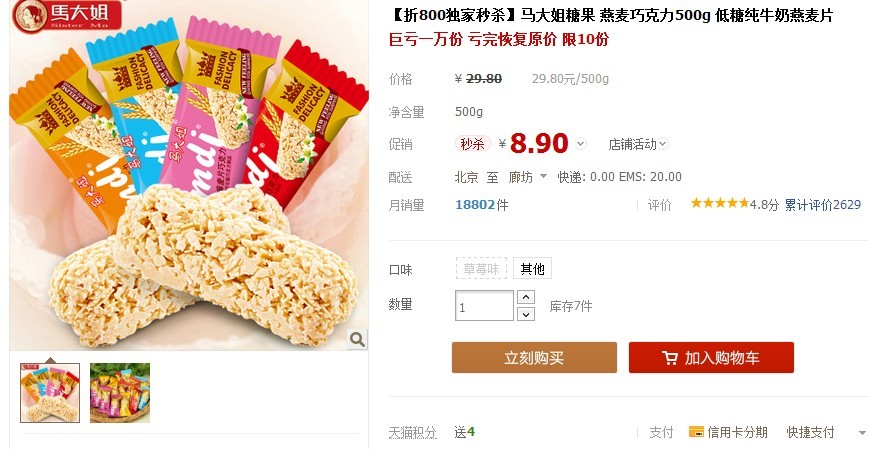Click the 18802 monthly sales link

[x=475, y=205]
